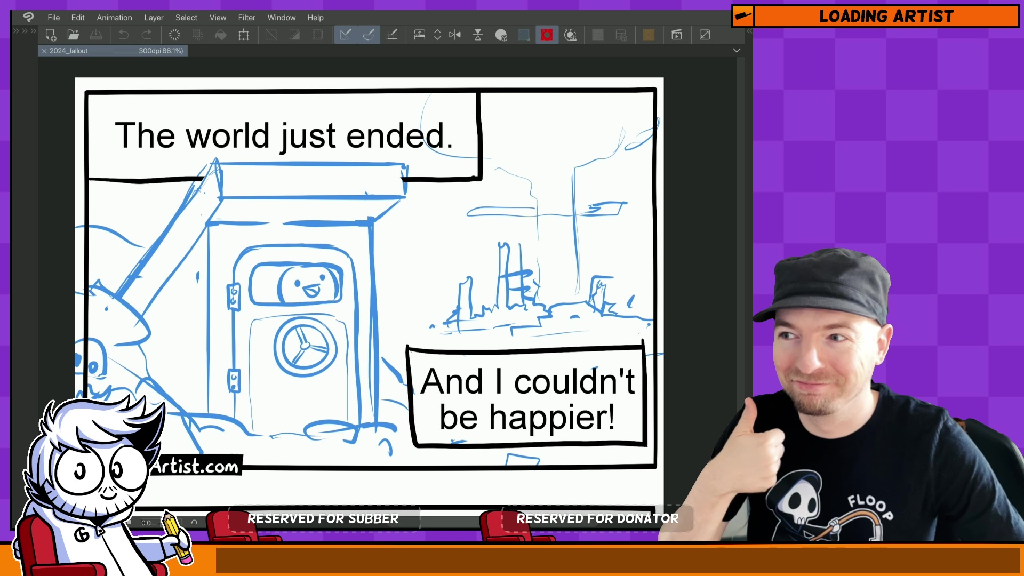
Task: Click the Save icon in the command bar
Action: click(96, 35)
